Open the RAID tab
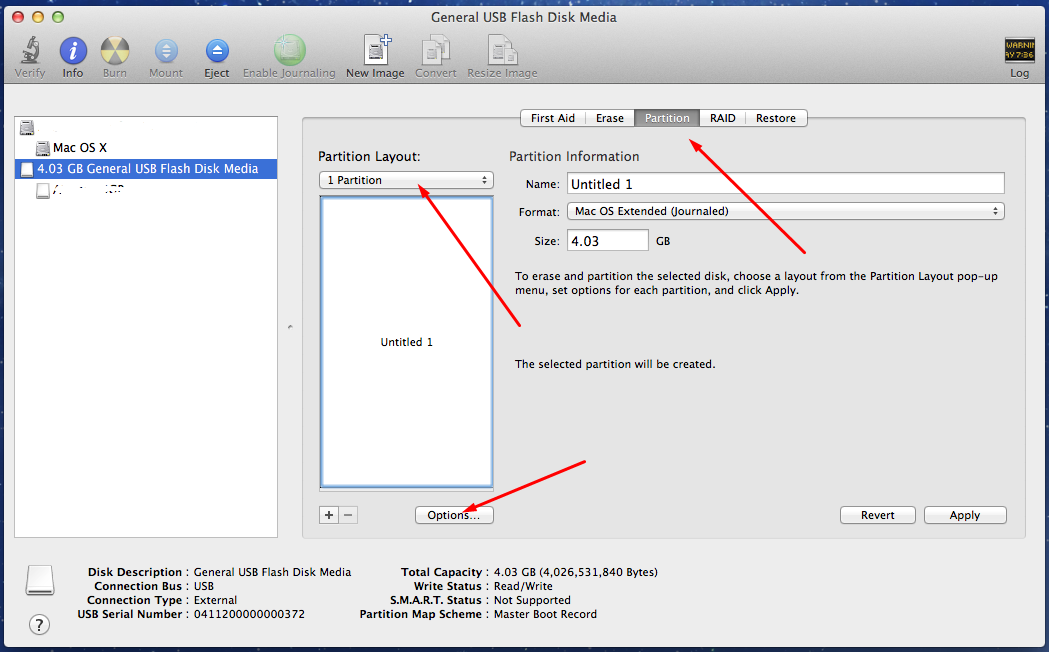 point(723,118)
